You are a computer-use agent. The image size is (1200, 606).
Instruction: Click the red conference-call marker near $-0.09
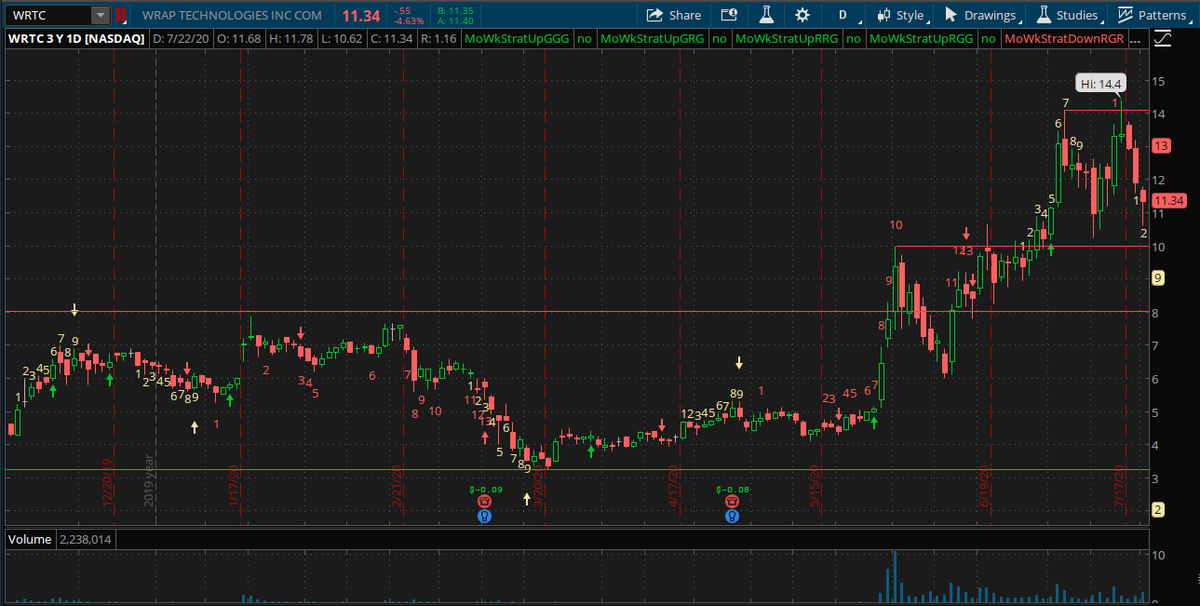(484, 500)
